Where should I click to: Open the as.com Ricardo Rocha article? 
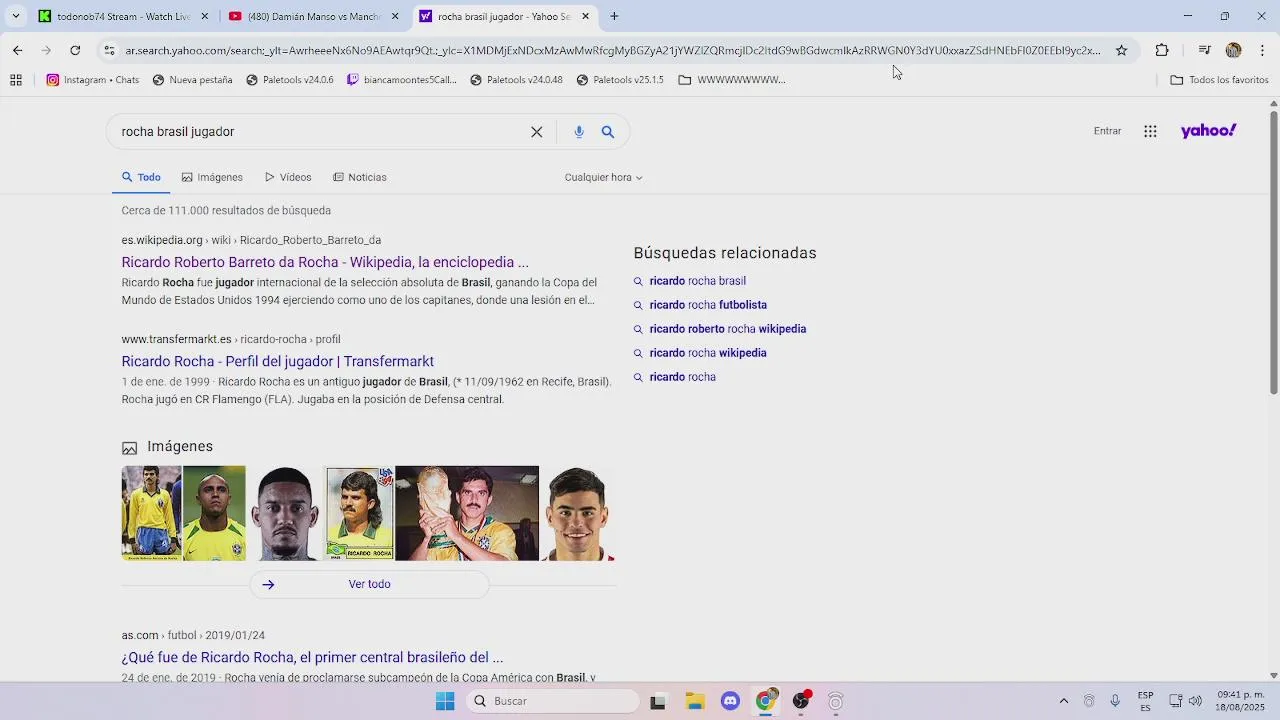tap(312, 657)
